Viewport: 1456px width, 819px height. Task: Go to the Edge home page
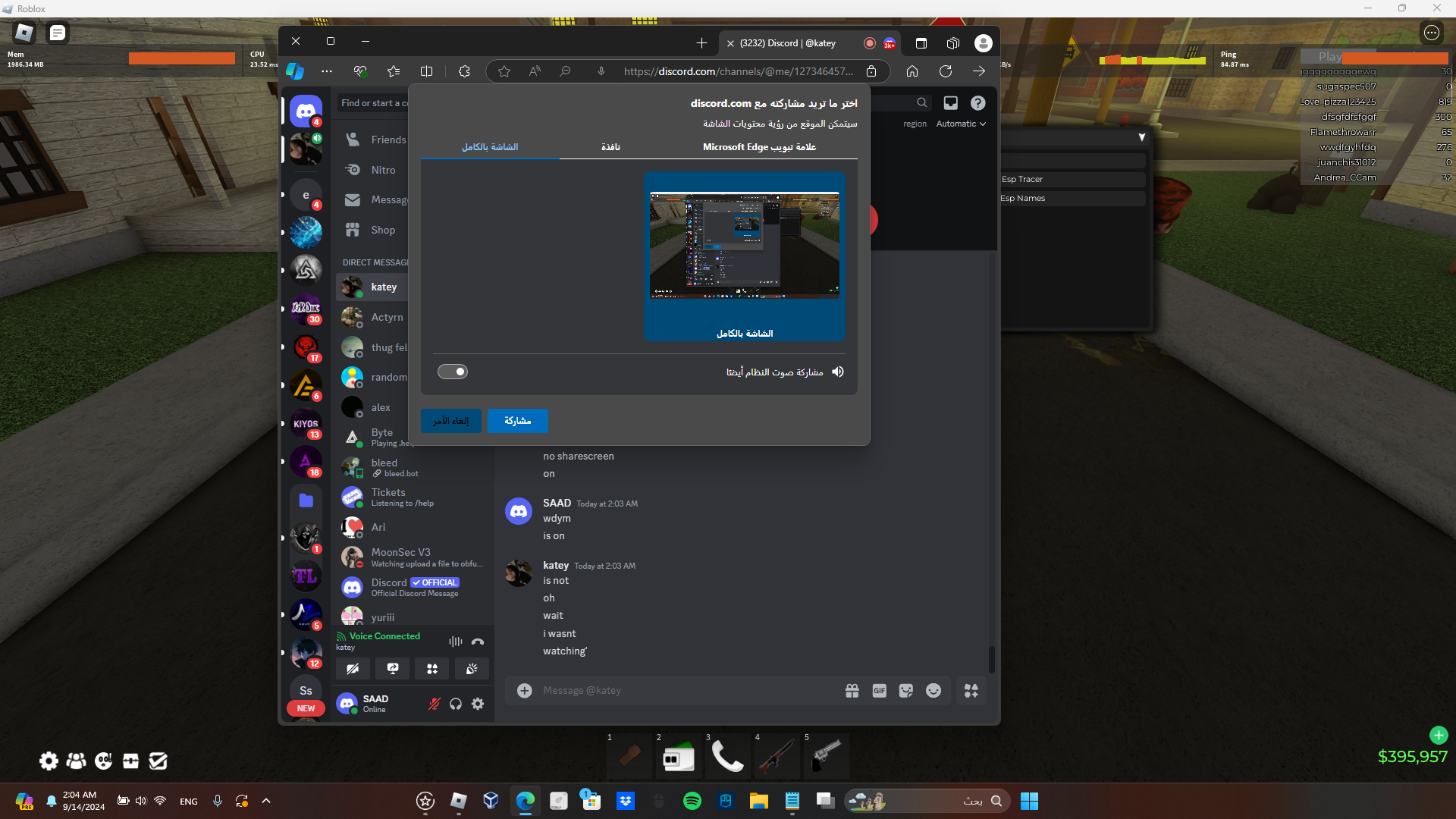[x=912, y=71]
